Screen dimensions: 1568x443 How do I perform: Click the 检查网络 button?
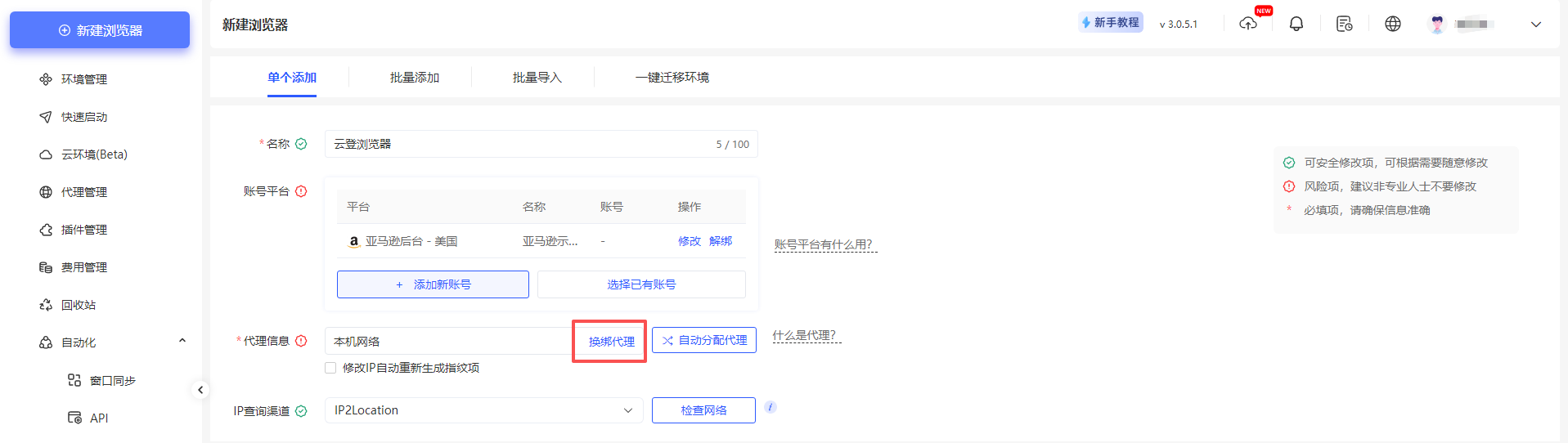[x=703, y=410]
